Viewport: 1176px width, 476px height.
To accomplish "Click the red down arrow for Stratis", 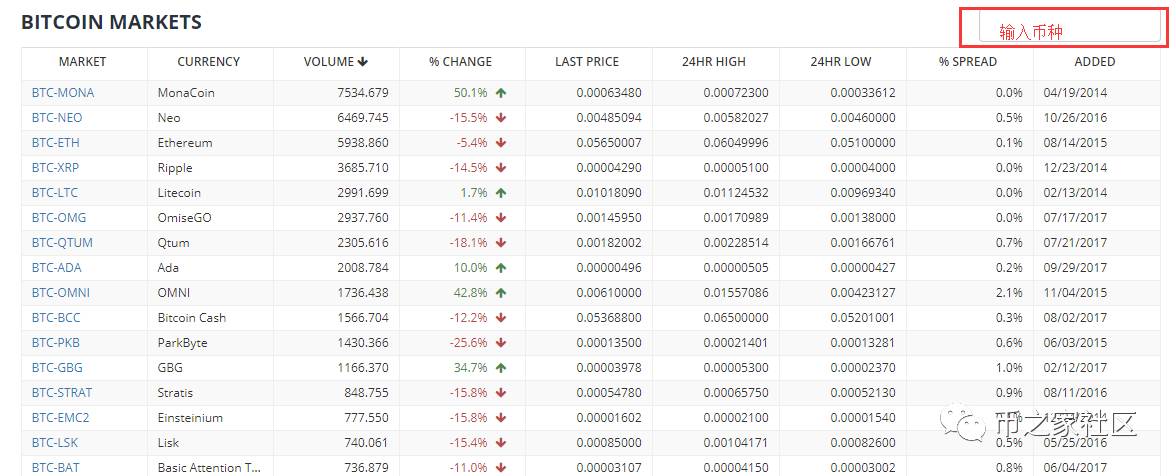I will coord(501,393).
